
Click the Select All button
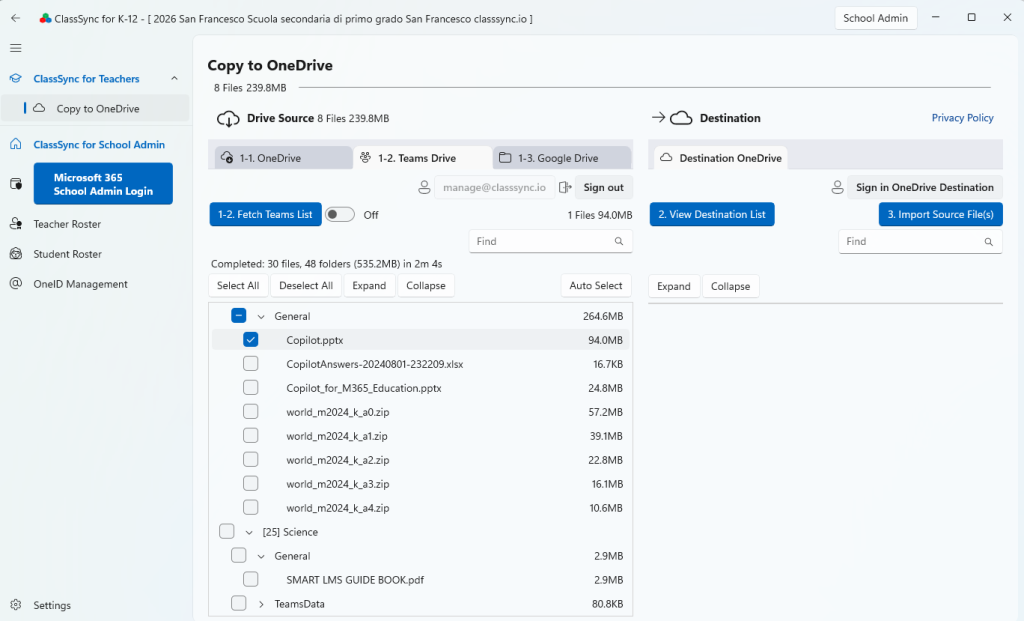tap(238, 285)
